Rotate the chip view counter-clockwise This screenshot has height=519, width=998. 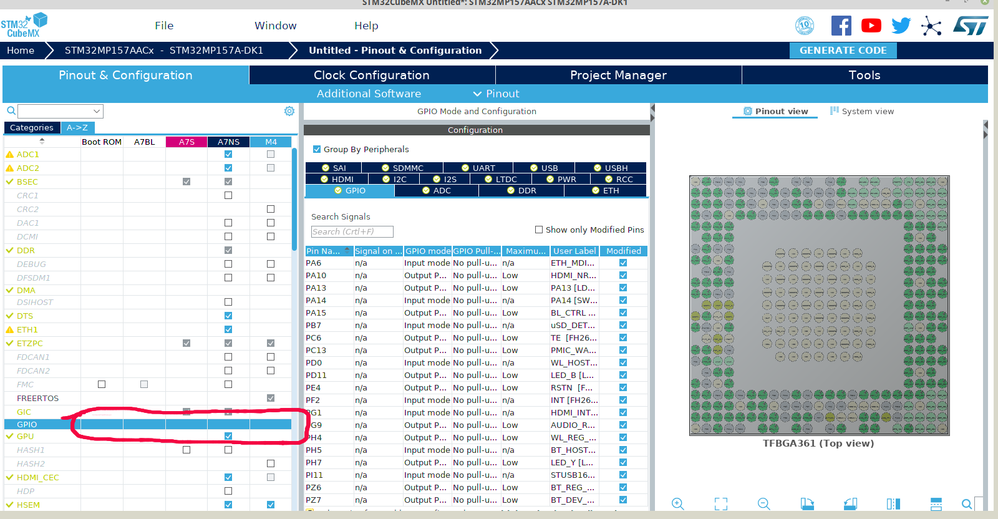[850, 504]
